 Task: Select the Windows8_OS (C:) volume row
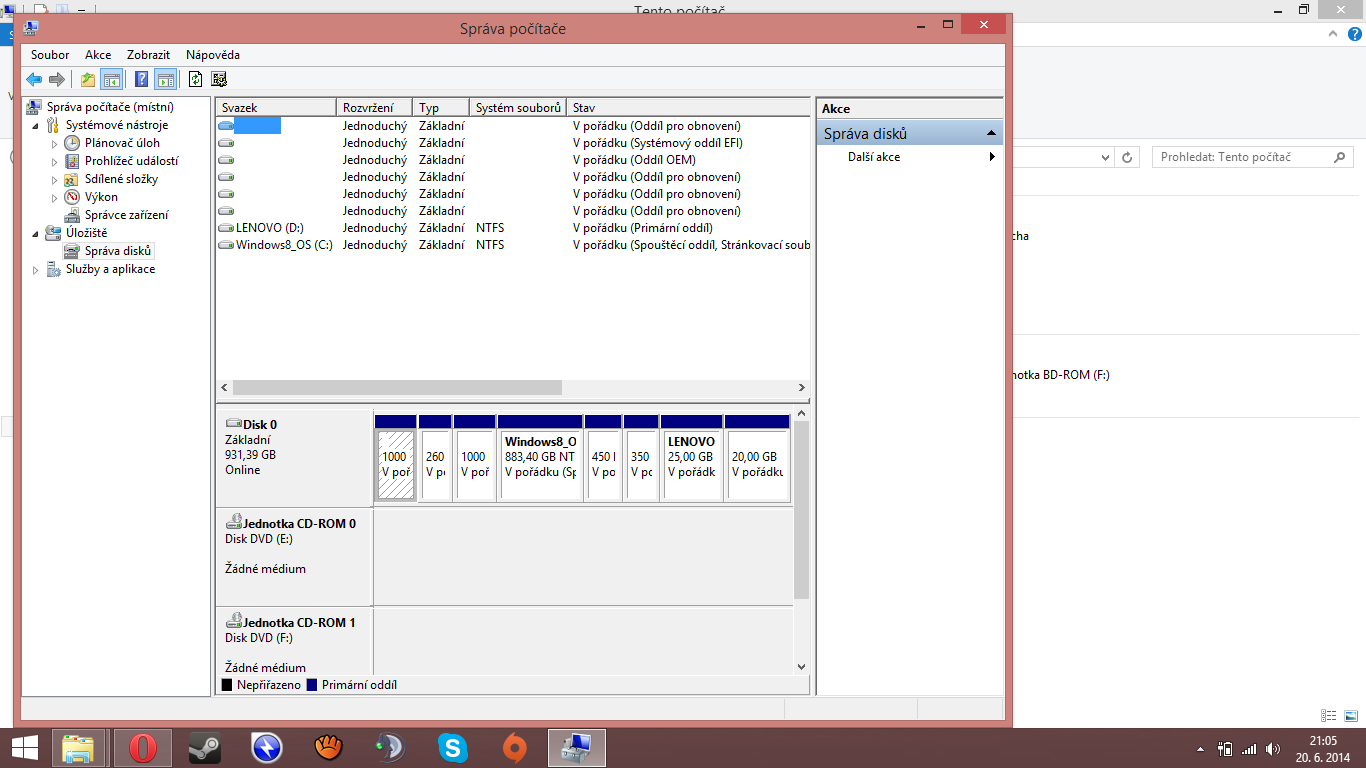[513, 245]
